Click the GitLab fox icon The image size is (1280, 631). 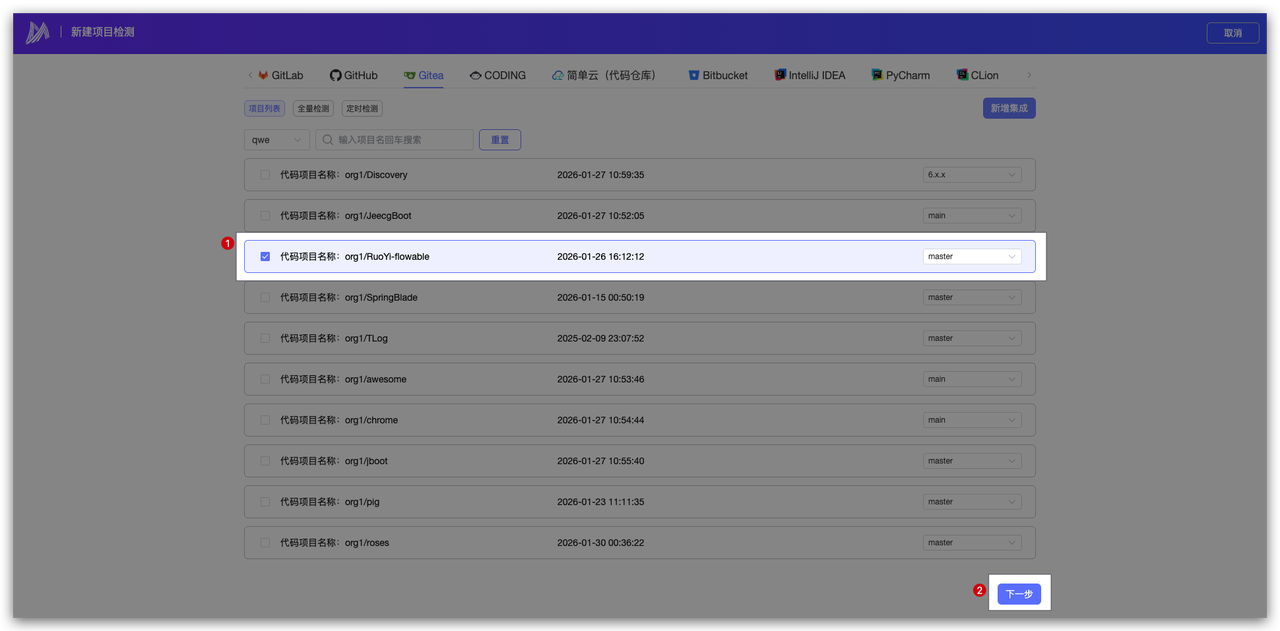coord(263,76)
